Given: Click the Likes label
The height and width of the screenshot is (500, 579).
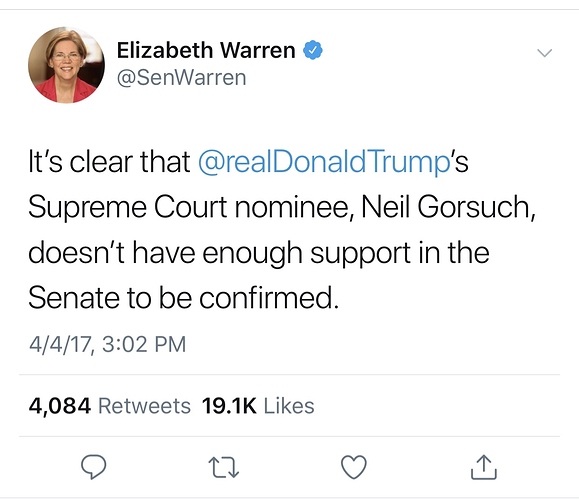Looking at the screenshot, I should click(x=289, y=406).
